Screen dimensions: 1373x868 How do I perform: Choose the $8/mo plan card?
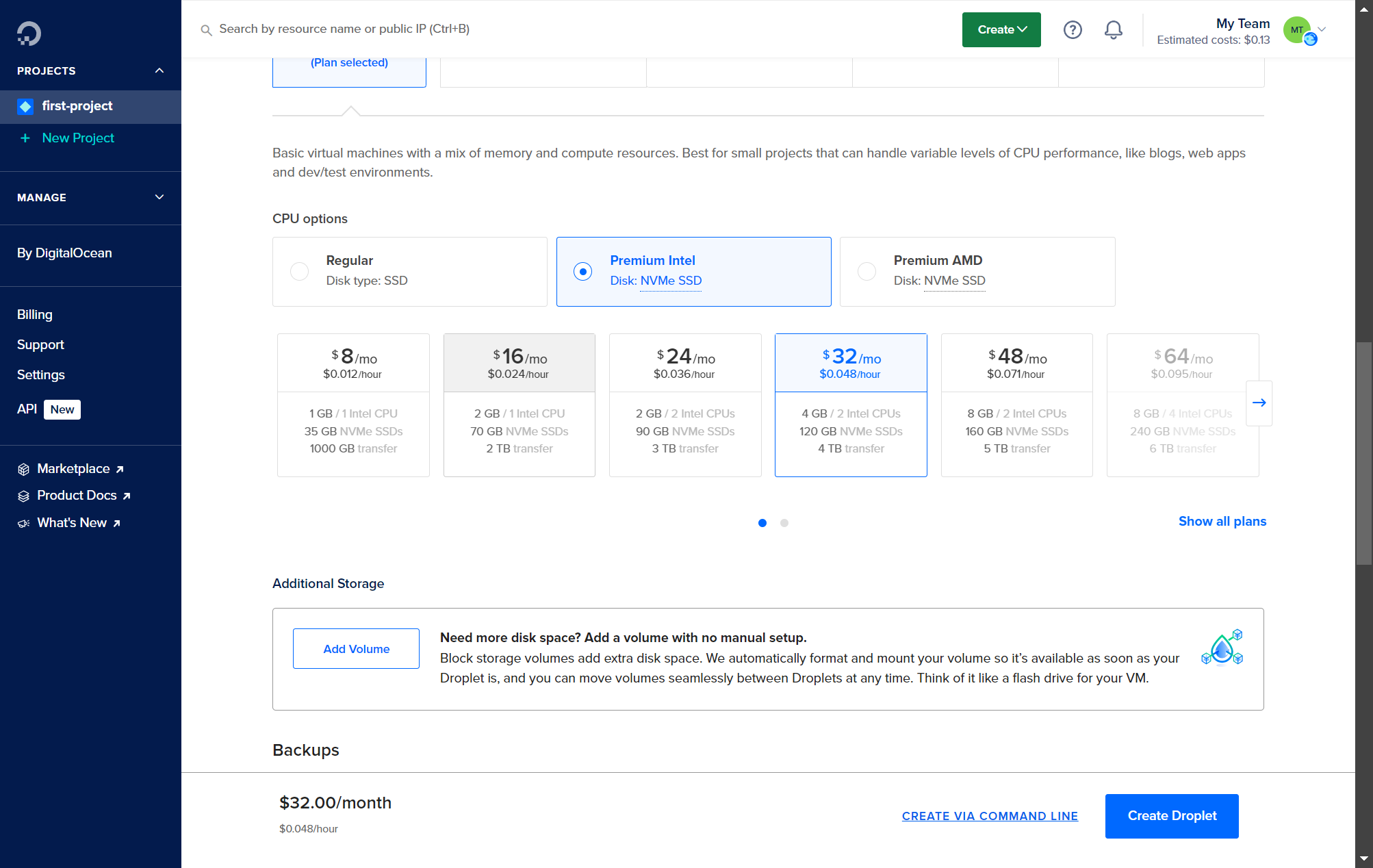click(x=353, y=405)
